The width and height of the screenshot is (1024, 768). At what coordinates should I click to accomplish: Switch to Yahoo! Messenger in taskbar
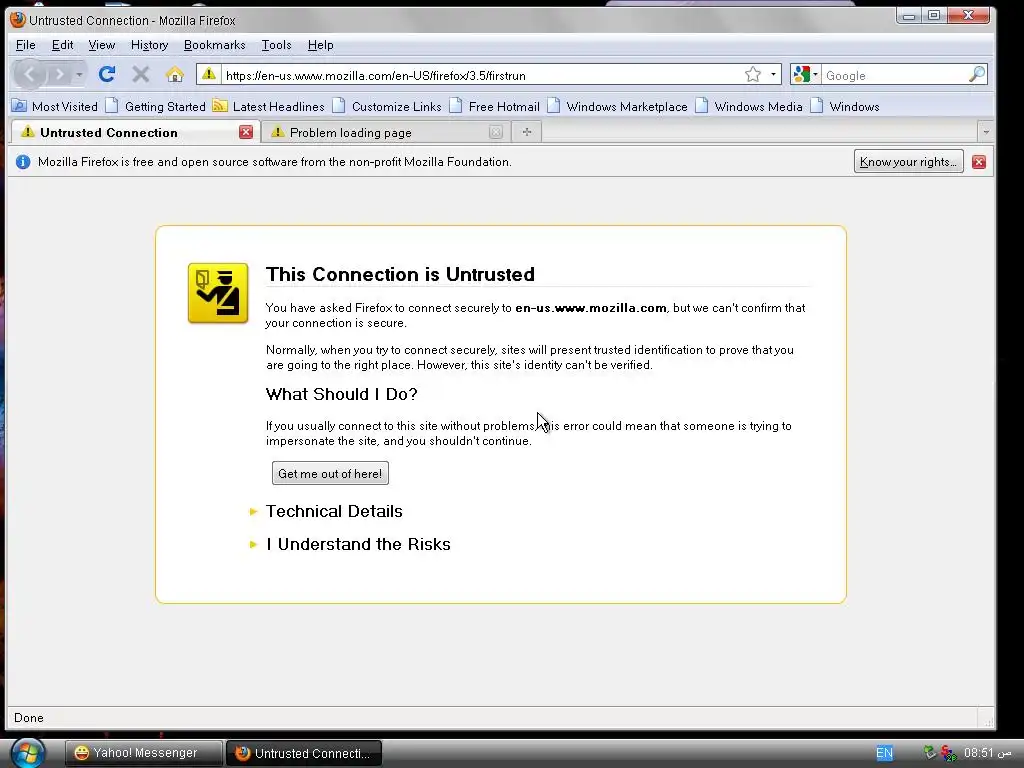point(144,753)
